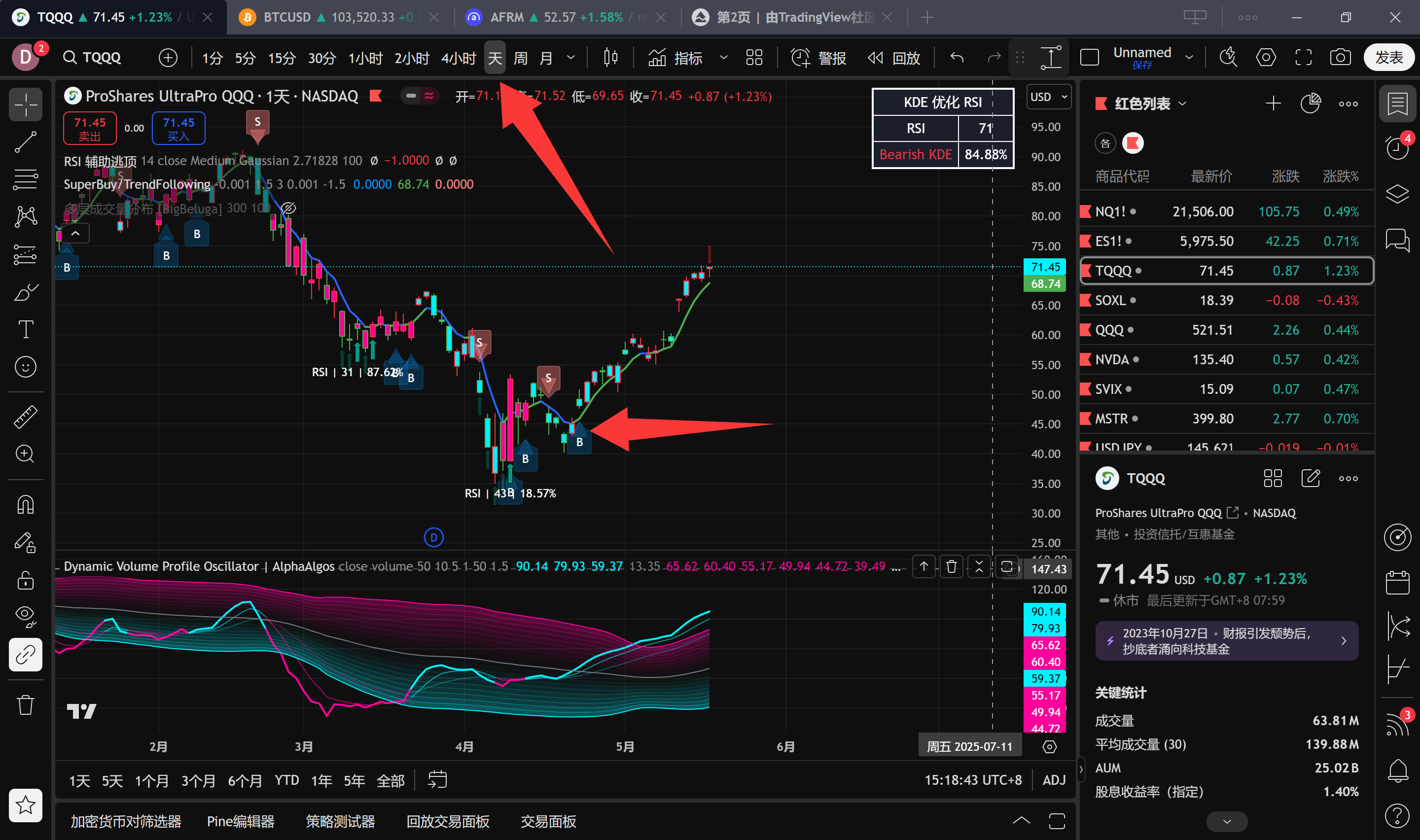The height and width of the screenshot is (840, 1420).
Task: Expand 红色列表 watchlist dropdown
Action: coord(1182,104)
